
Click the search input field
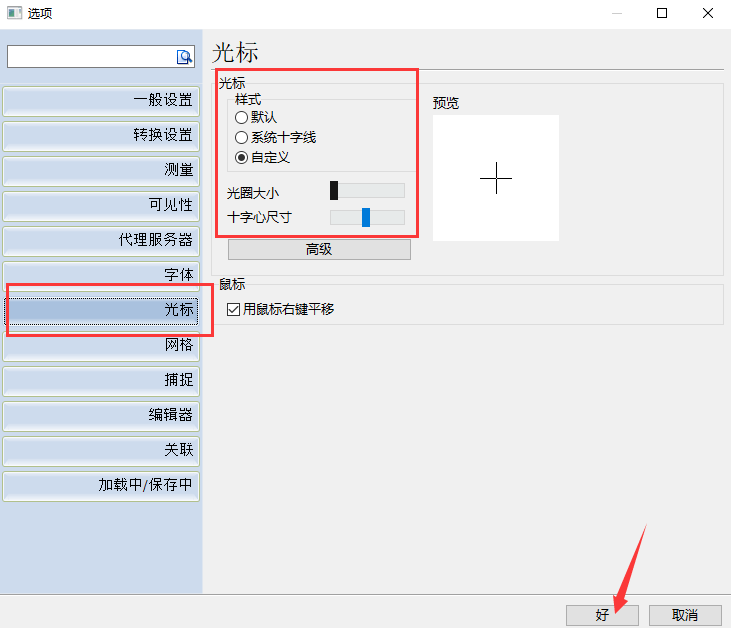pyautogui.click(x=90, y=57)
